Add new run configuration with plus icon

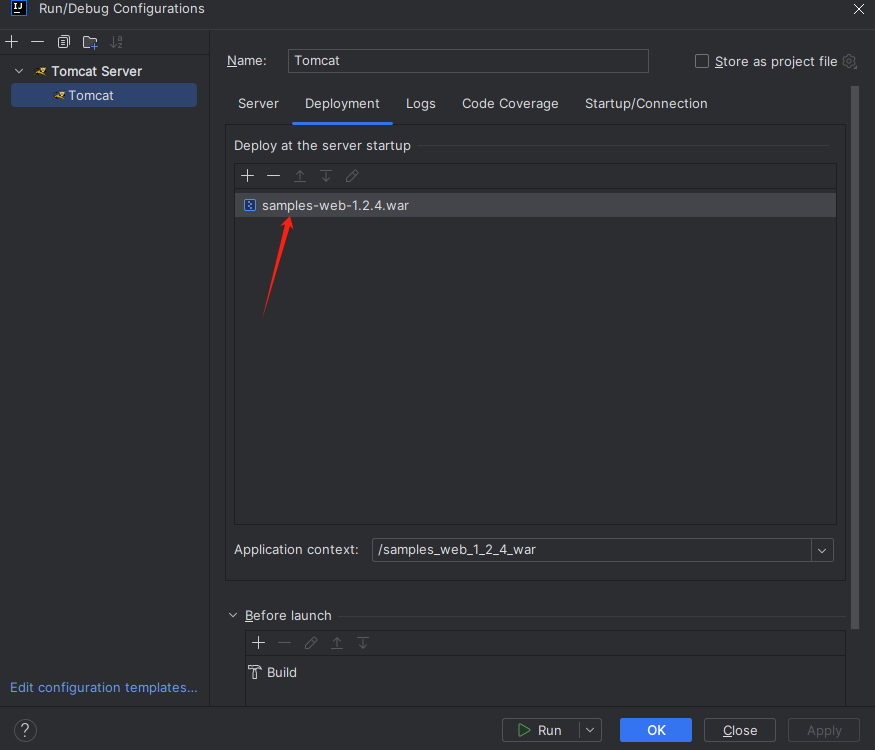tap(12, 42)
